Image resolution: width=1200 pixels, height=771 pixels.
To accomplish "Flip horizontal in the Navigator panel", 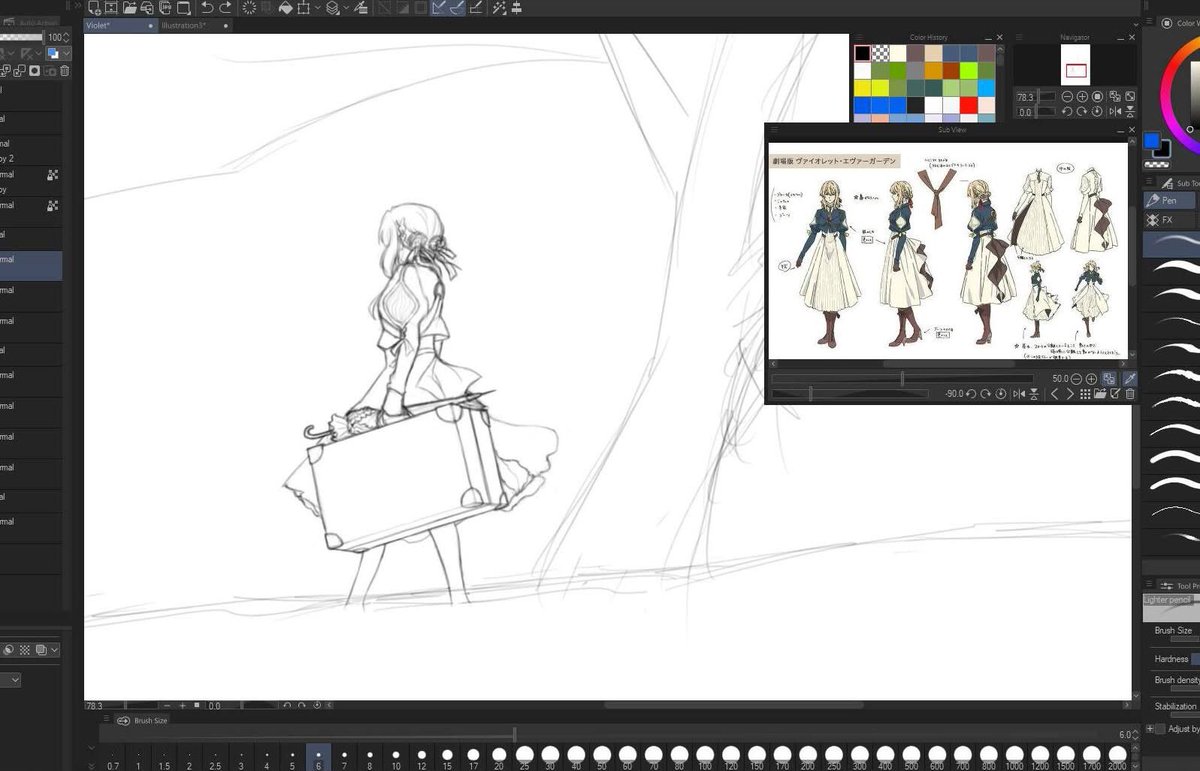I will [1115, 112].
